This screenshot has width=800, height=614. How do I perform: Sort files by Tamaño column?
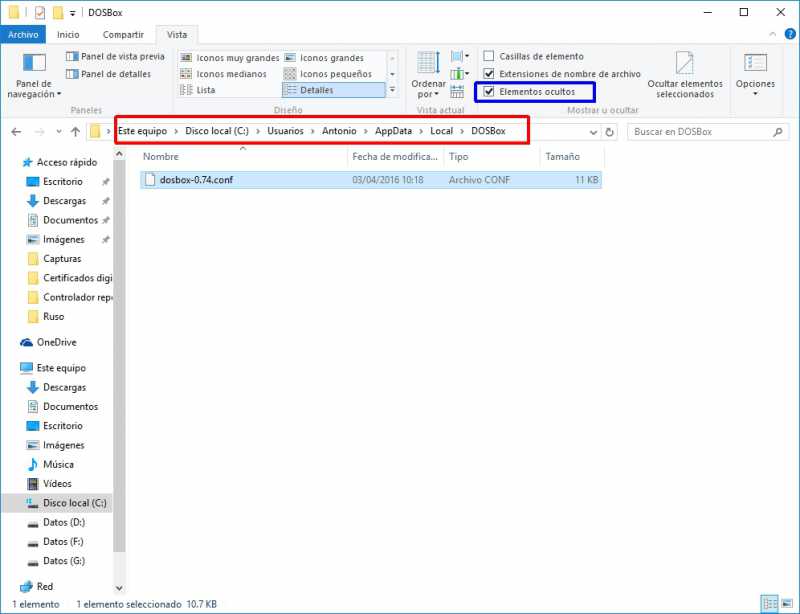[x=571, y=157]
